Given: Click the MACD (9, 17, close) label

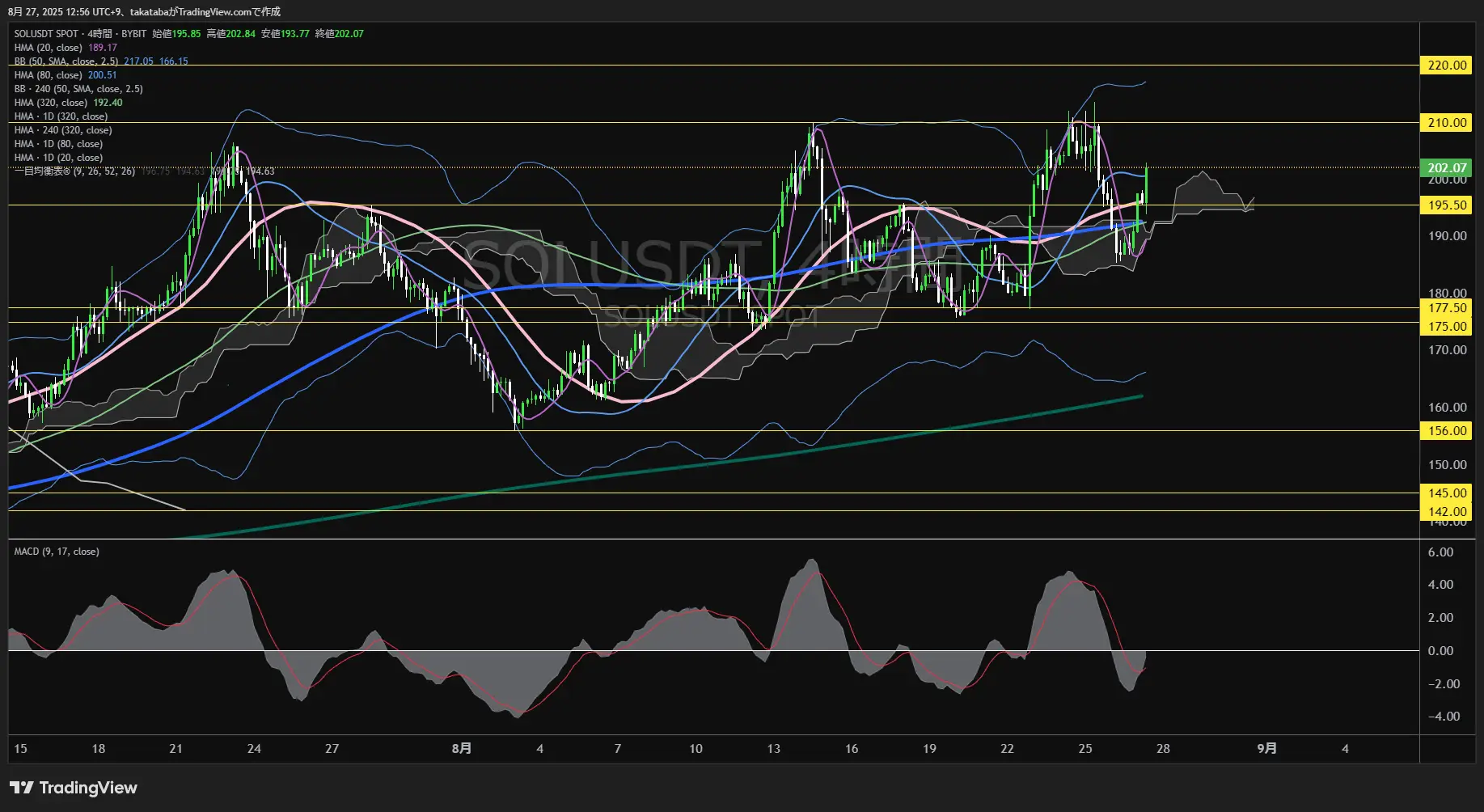Looking at the screenshot, I should (57, 552).
